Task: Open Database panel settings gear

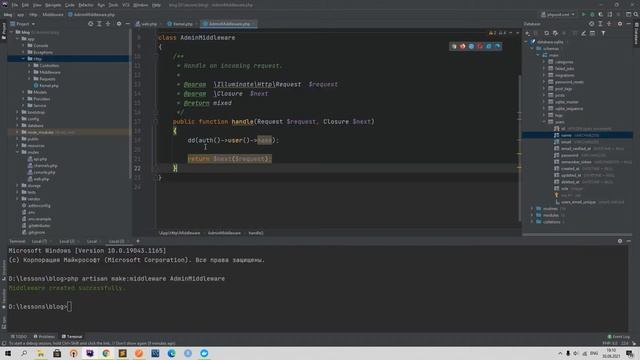Action: point(620,24)
